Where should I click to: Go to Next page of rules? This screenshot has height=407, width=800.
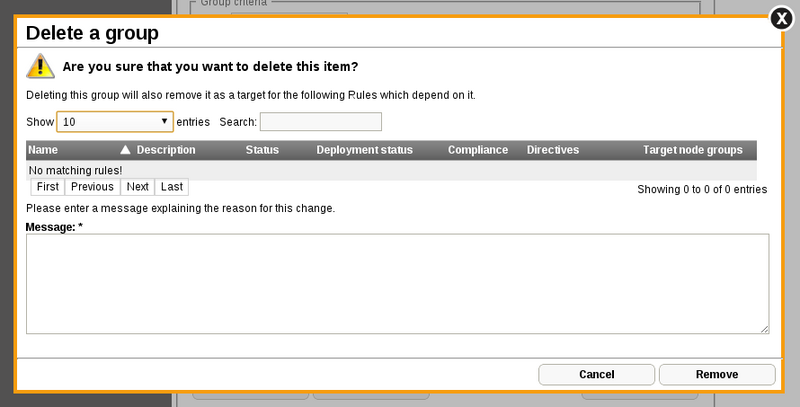point(138,187)
